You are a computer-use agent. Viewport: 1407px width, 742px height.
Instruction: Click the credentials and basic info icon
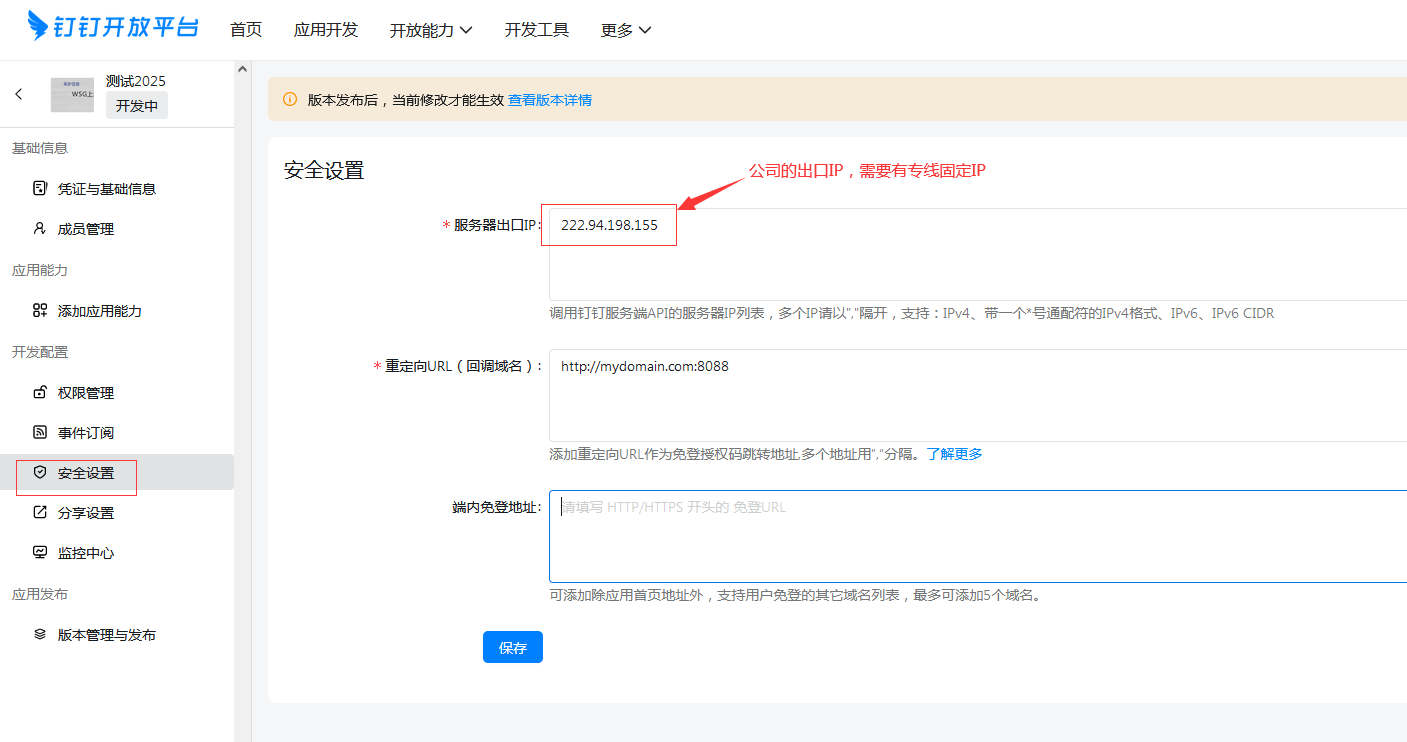tap(40, 188)
